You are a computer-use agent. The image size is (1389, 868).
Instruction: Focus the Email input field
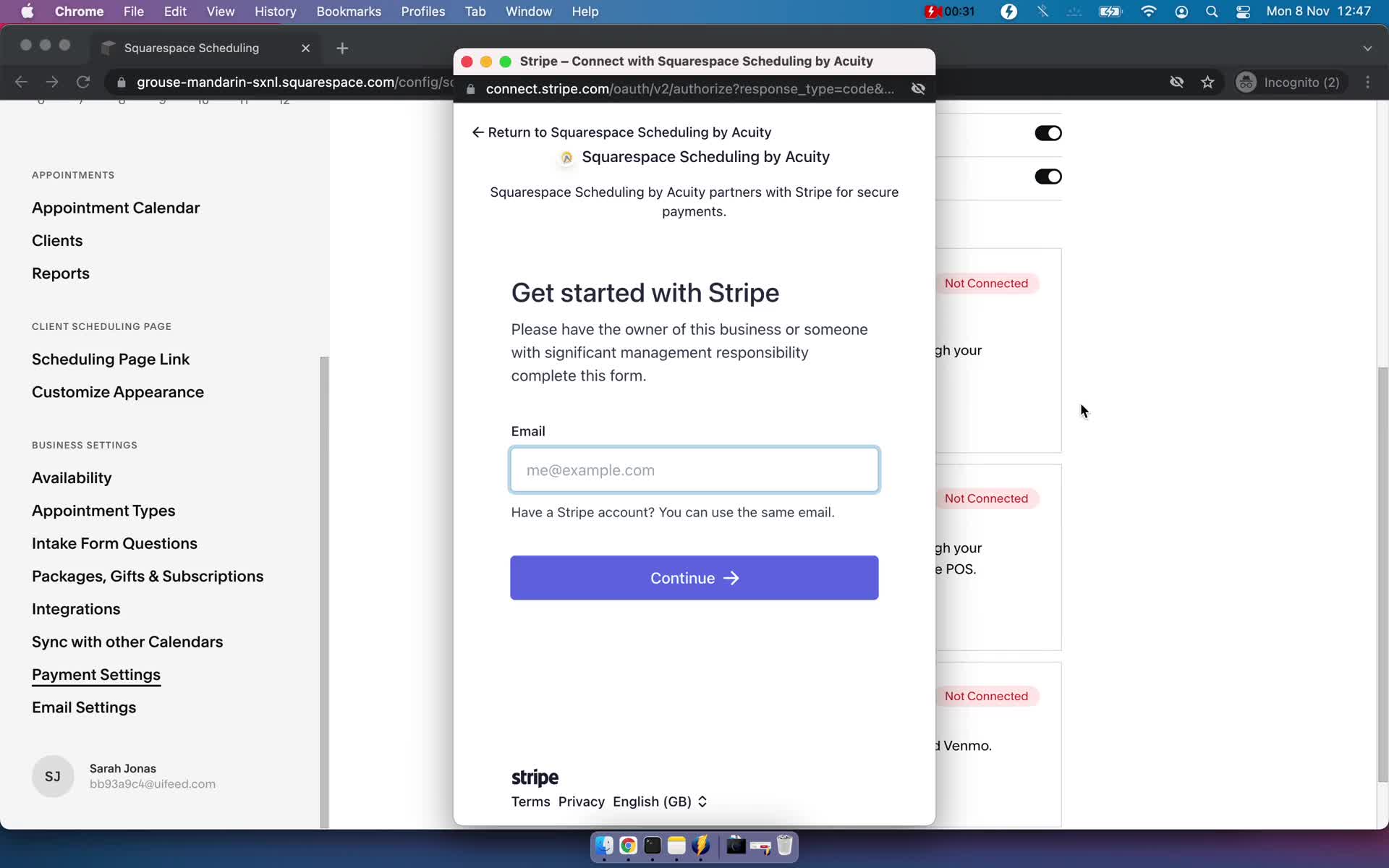694,470
